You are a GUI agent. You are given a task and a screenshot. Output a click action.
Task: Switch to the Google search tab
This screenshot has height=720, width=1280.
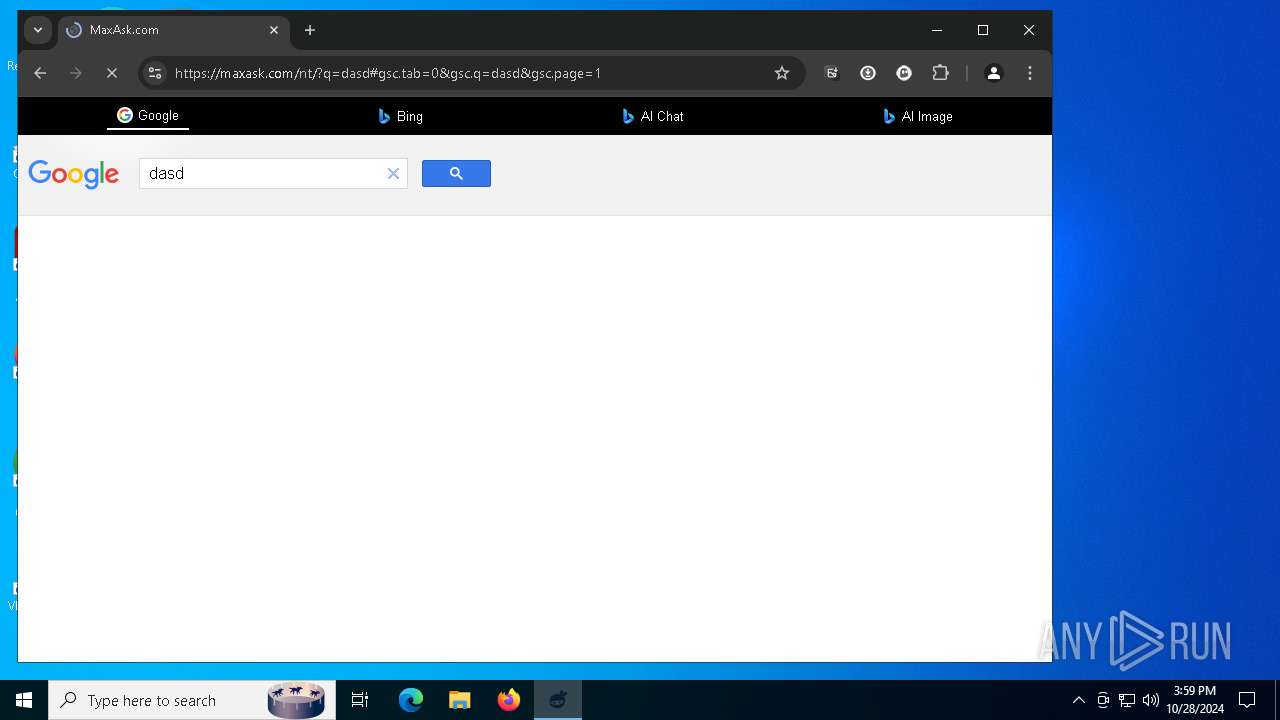click(x=148, y=116)
